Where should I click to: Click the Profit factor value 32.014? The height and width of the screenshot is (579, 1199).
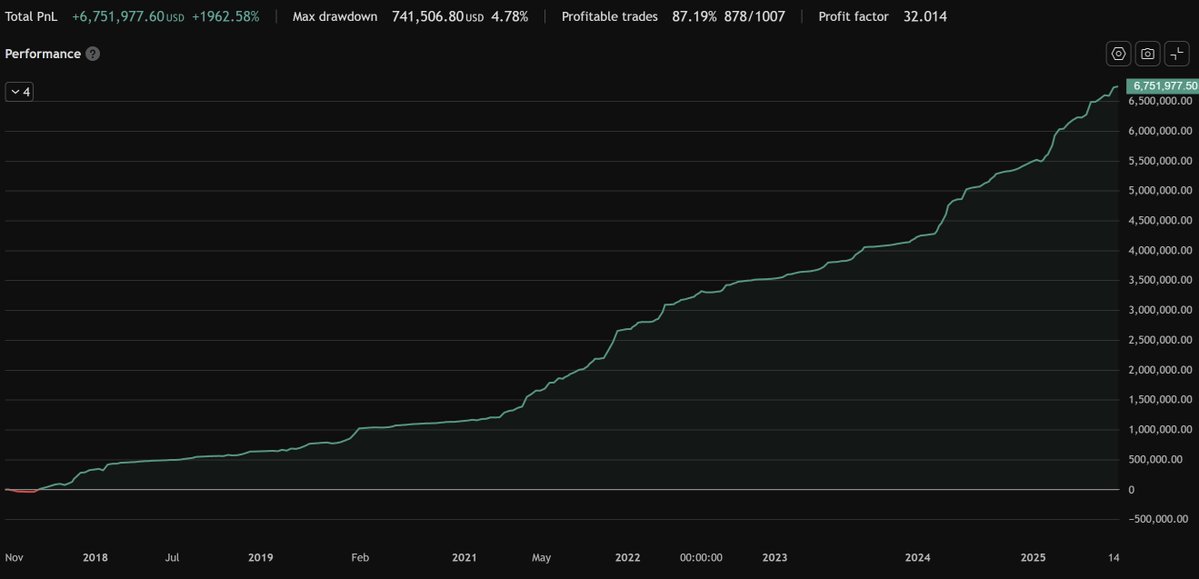[x=924, y=16]
